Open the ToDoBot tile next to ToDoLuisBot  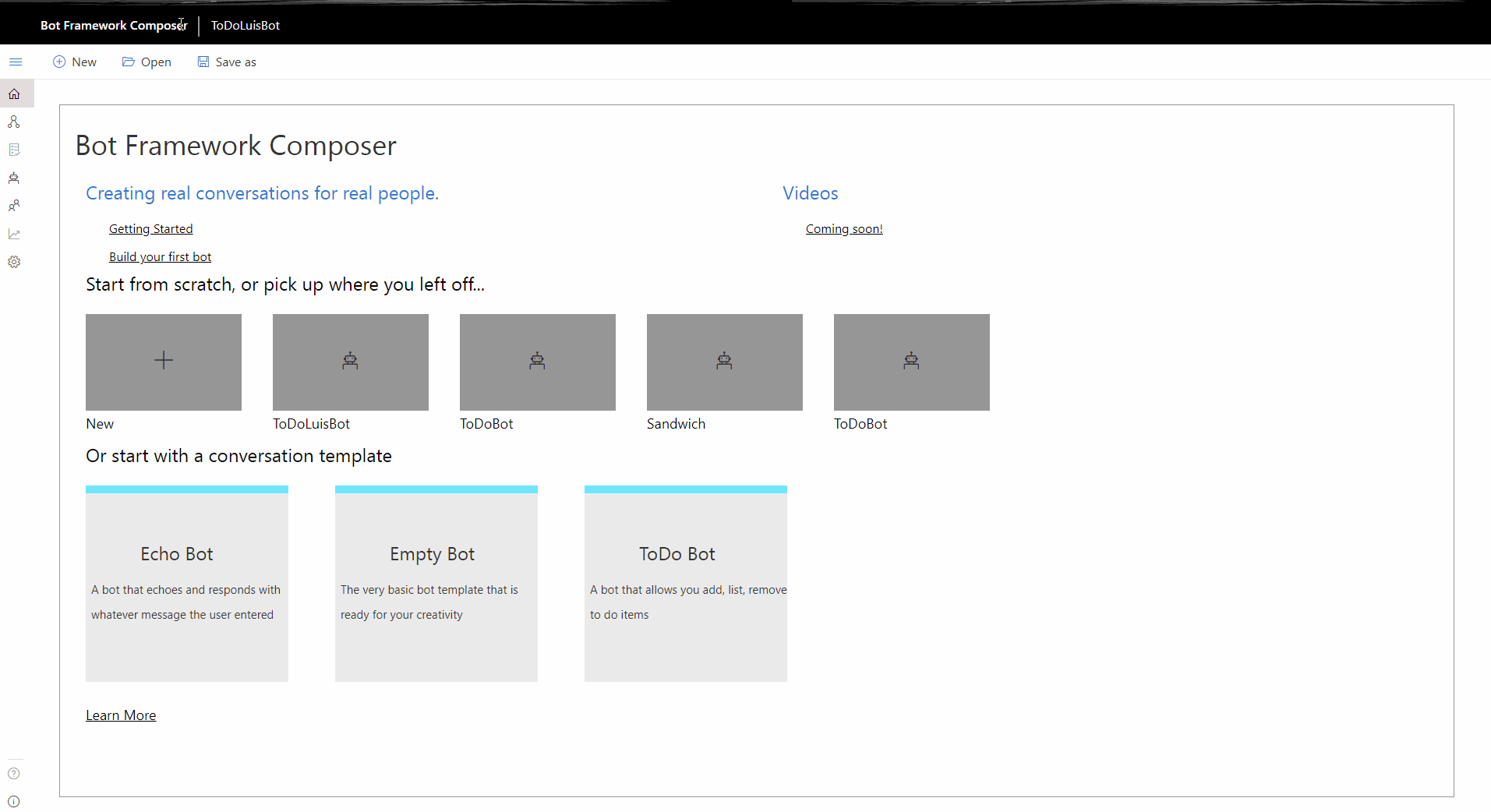[538, 362]
